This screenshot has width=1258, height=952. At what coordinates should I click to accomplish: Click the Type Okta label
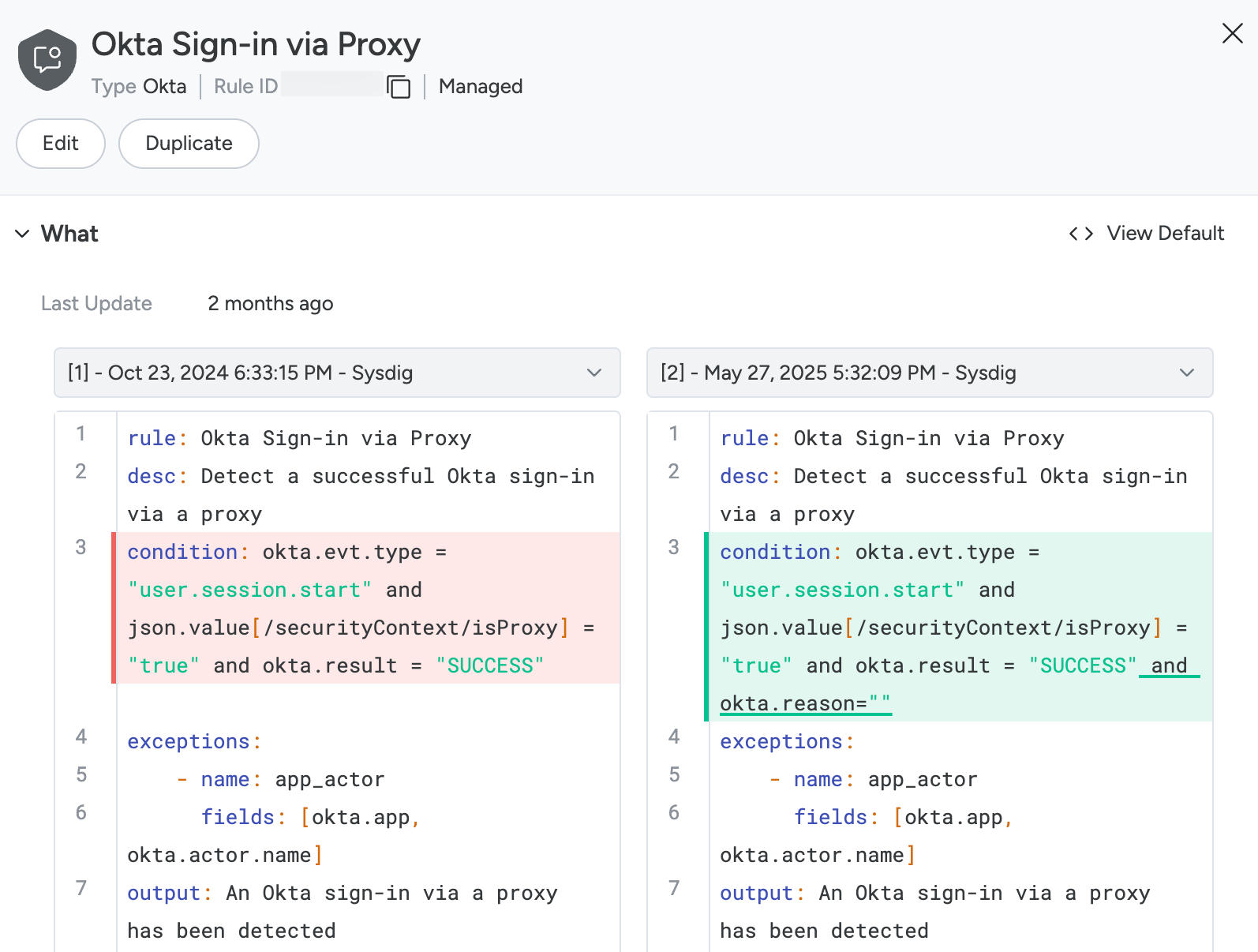pyautogui.click(x=139, y=86)
